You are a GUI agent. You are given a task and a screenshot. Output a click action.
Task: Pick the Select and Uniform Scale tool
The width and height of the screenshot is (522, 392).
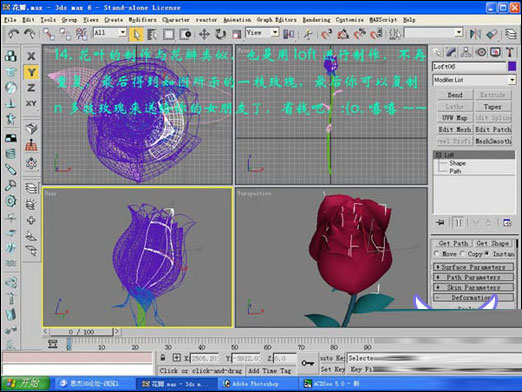236,34
